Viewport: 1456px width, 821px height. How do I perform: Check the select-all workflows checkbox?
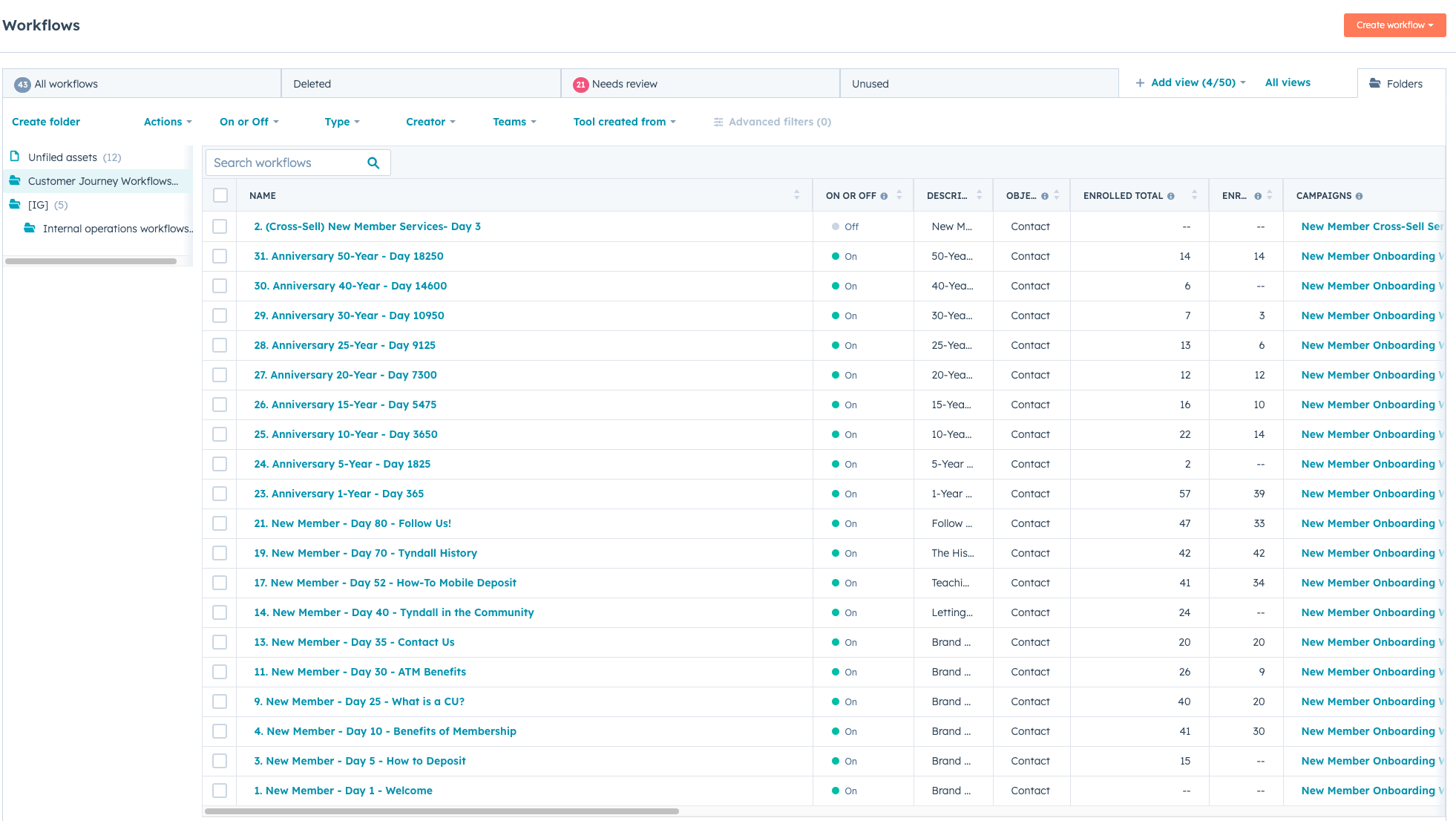[x=220, y=195]
